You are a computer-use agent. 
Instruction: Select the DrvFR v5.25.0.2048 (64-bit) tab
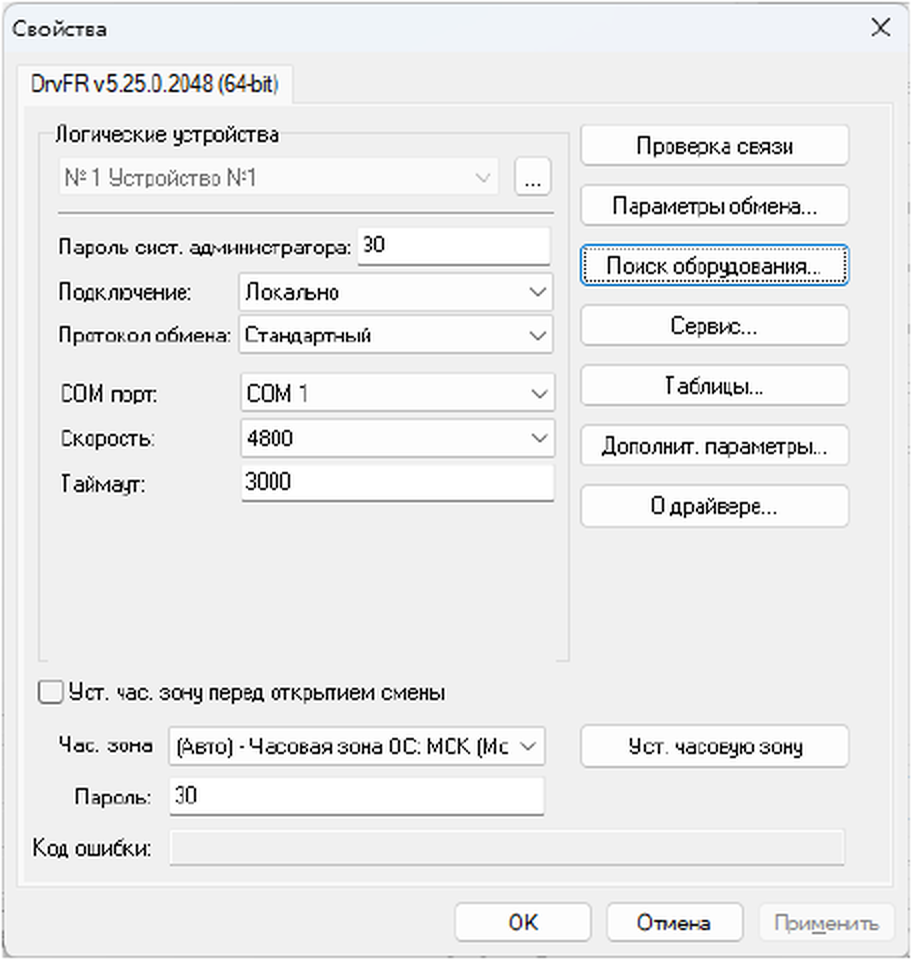click(x=155, y=83)
